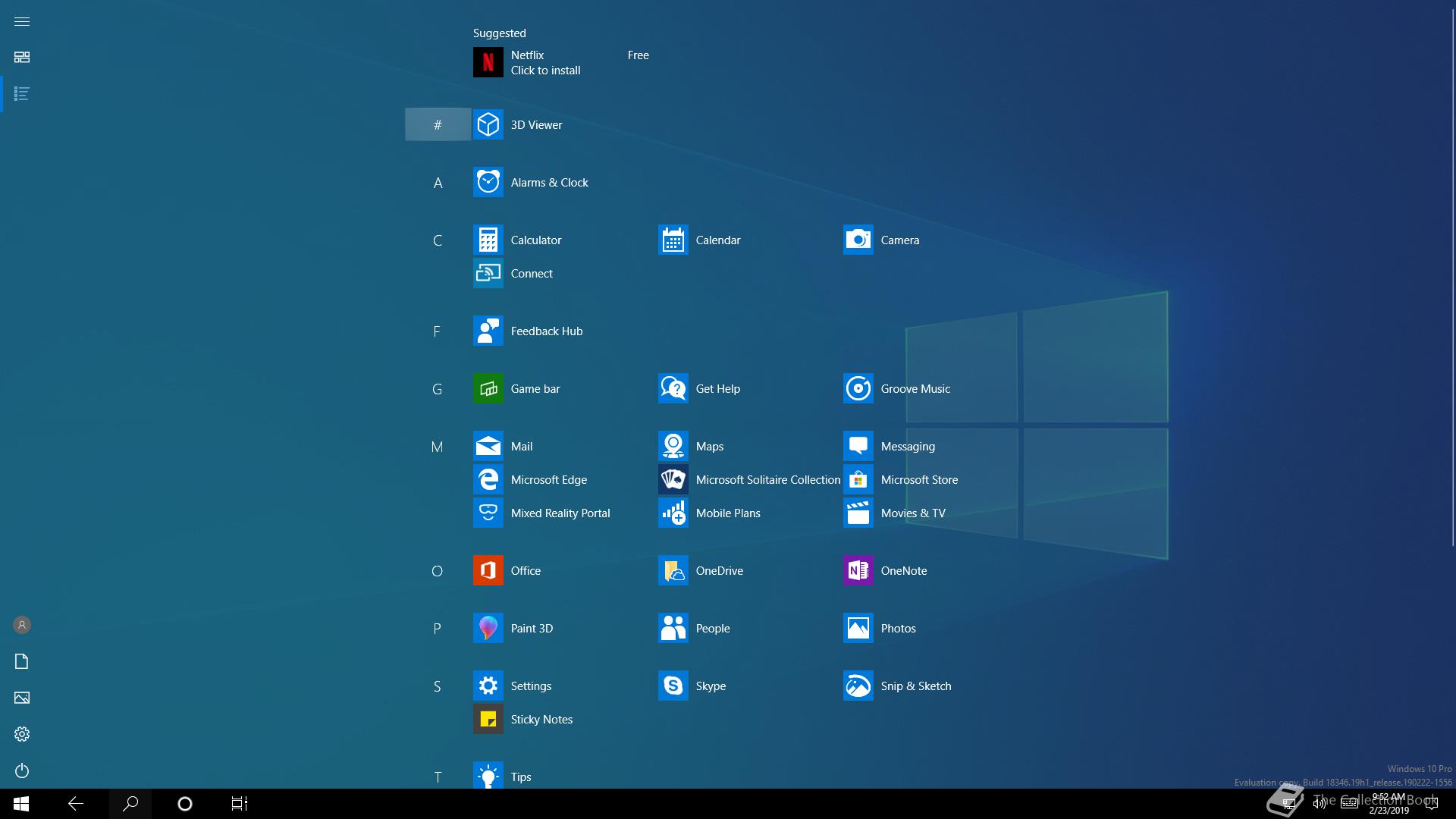This screenshot has height=819, width=1456.
Task: Open the OneDrive app icon
Action: click(673, 570)
